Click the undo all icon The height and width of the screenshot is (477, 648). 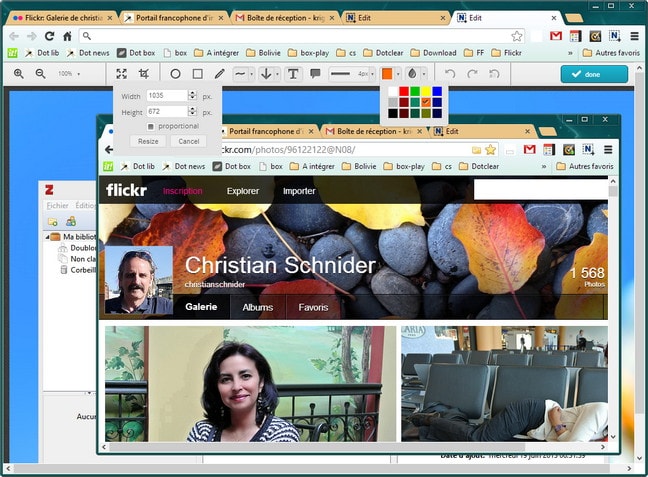pyautogui.click(x=494, y=74)
